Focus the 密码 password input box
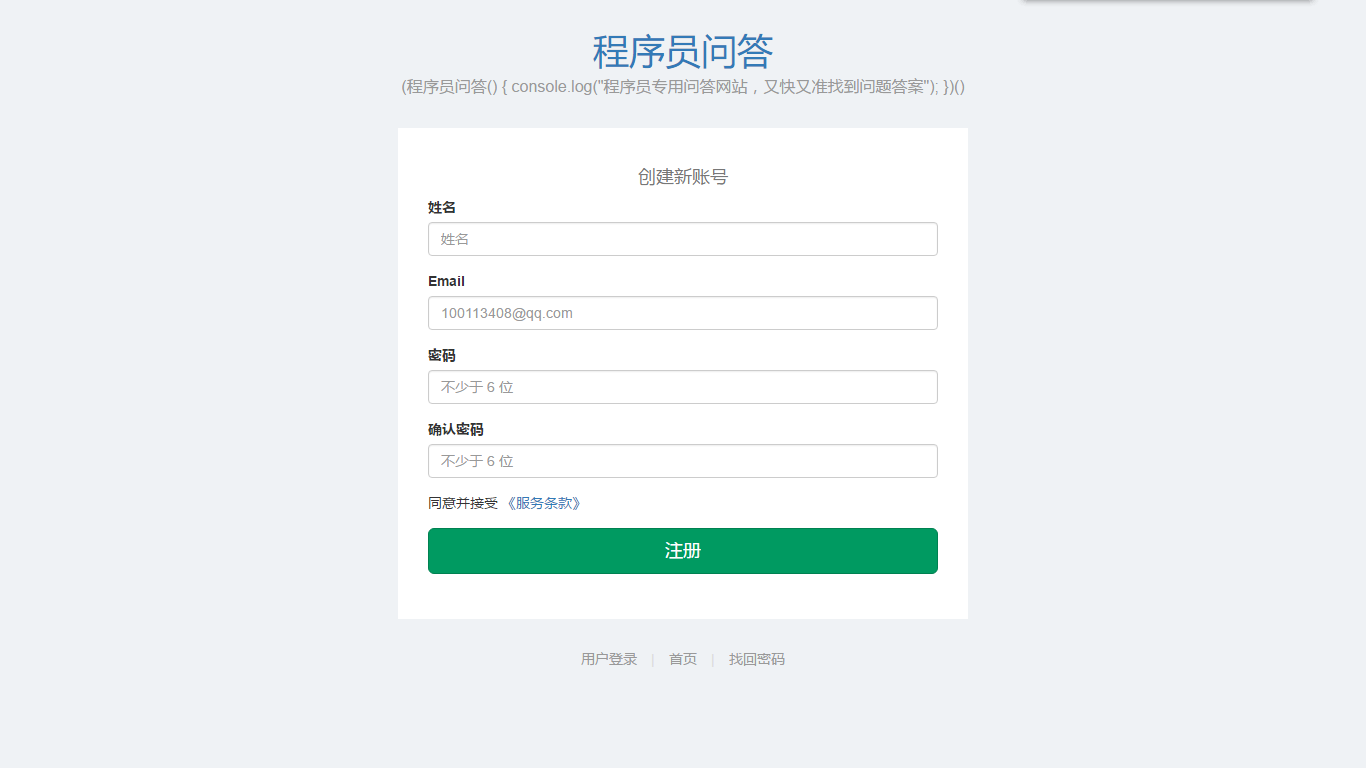This screenshot has width=1366, height=768. [683, 387]
